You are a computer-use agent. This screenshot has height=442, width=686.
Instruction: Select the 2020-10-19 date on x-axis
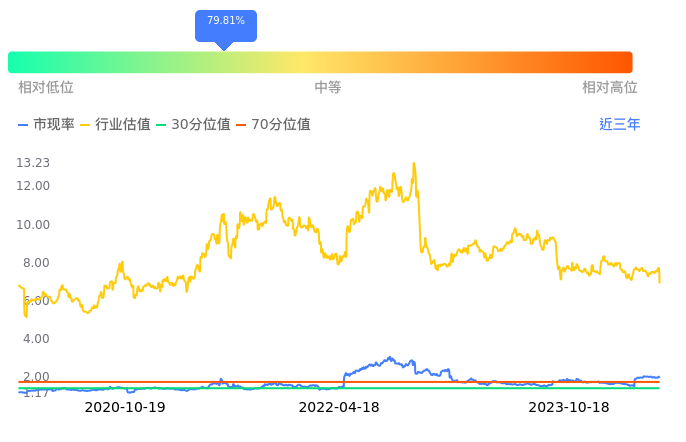[125, 408]
